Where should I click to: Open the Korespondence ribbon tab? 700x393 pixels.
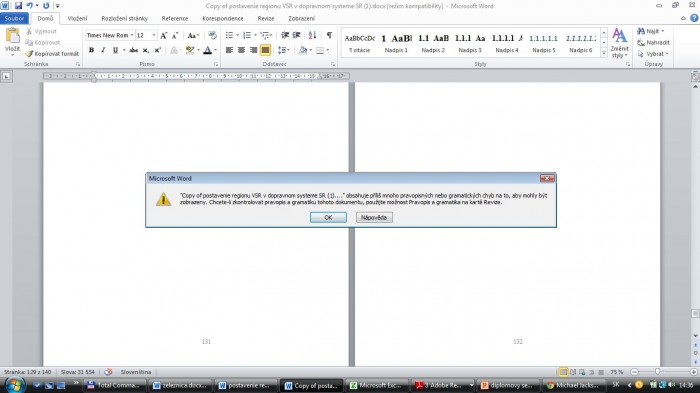pyautogui.click(x=223, y=18)
